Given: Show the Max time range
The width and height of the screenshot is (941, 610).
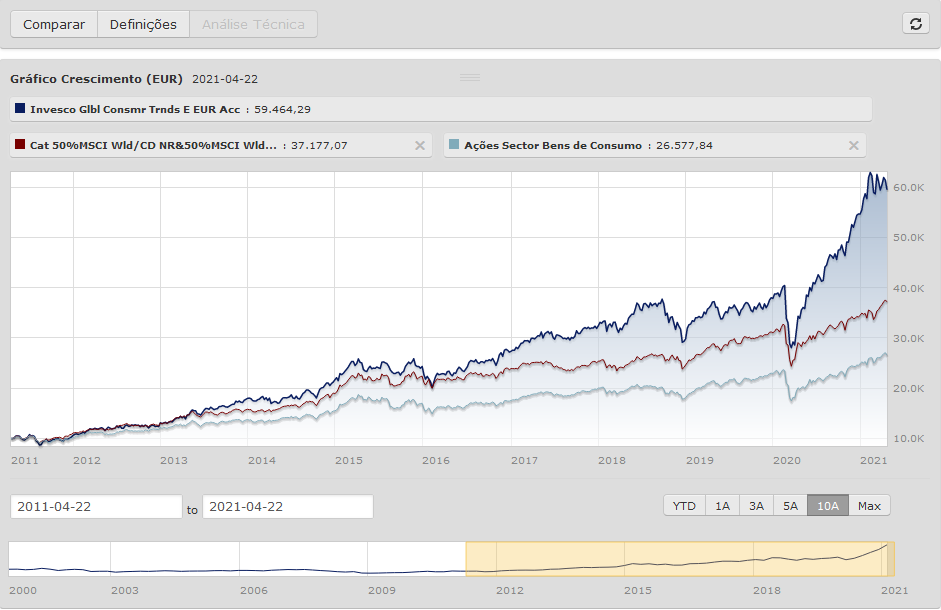Looking at the screenshot, I should pos(869,506).
